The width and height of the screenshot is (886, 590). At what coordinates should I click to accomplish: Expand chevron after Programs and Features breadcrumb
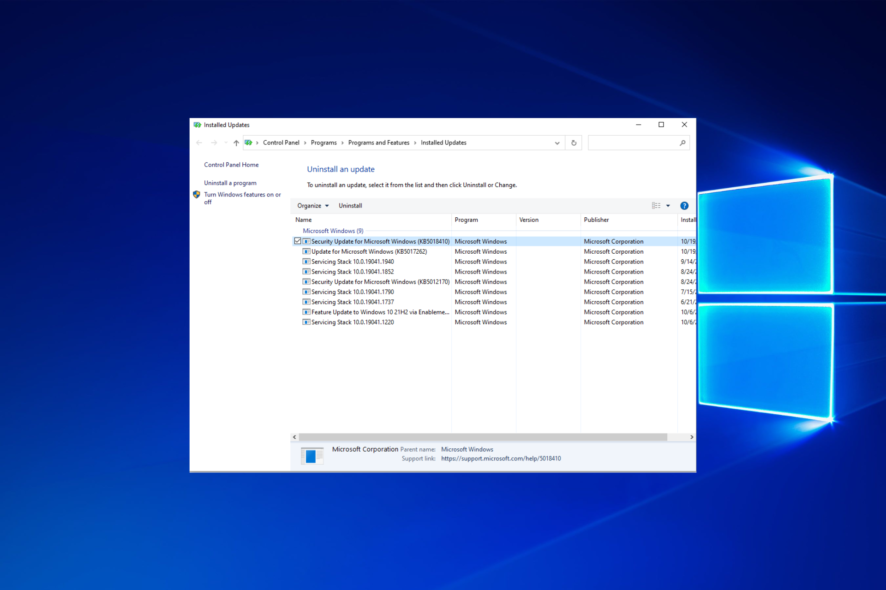coord(415,143)
